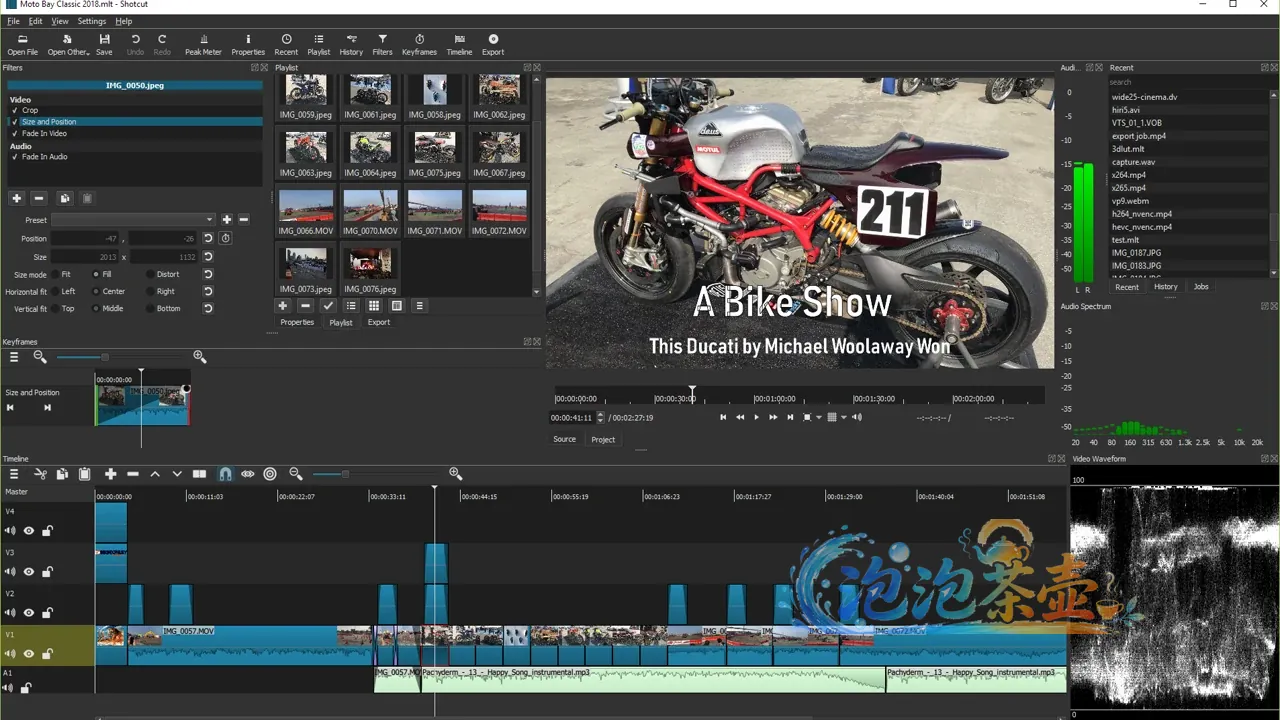Image resolution: width=1280 pixels, height=720 pixels.
Task: Select the Fit size mode radio button
Action: (56, 274)
